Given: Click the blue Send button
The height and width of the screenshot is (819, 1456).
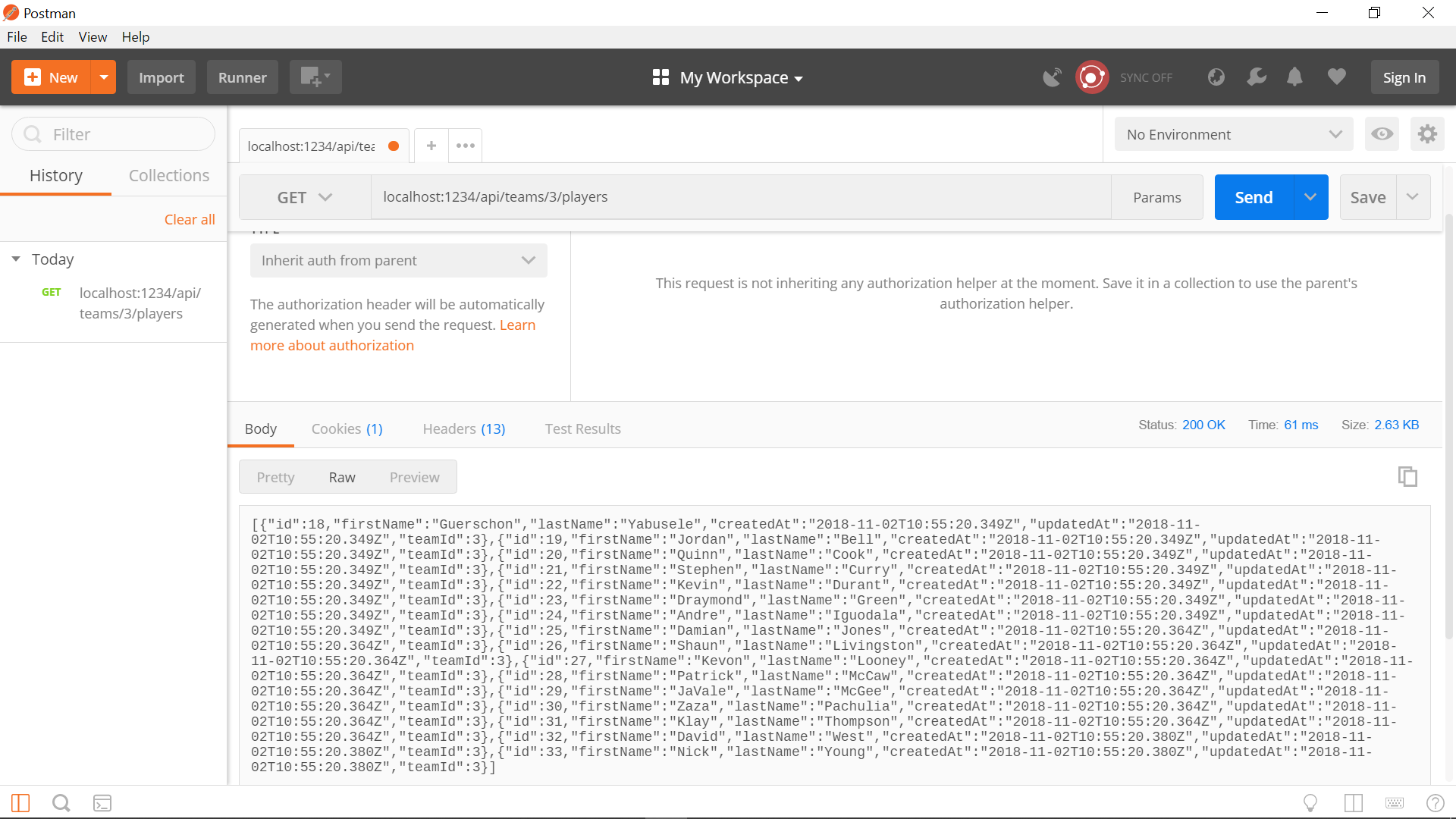Looking at the screenshot, I should coord(1253,197).
